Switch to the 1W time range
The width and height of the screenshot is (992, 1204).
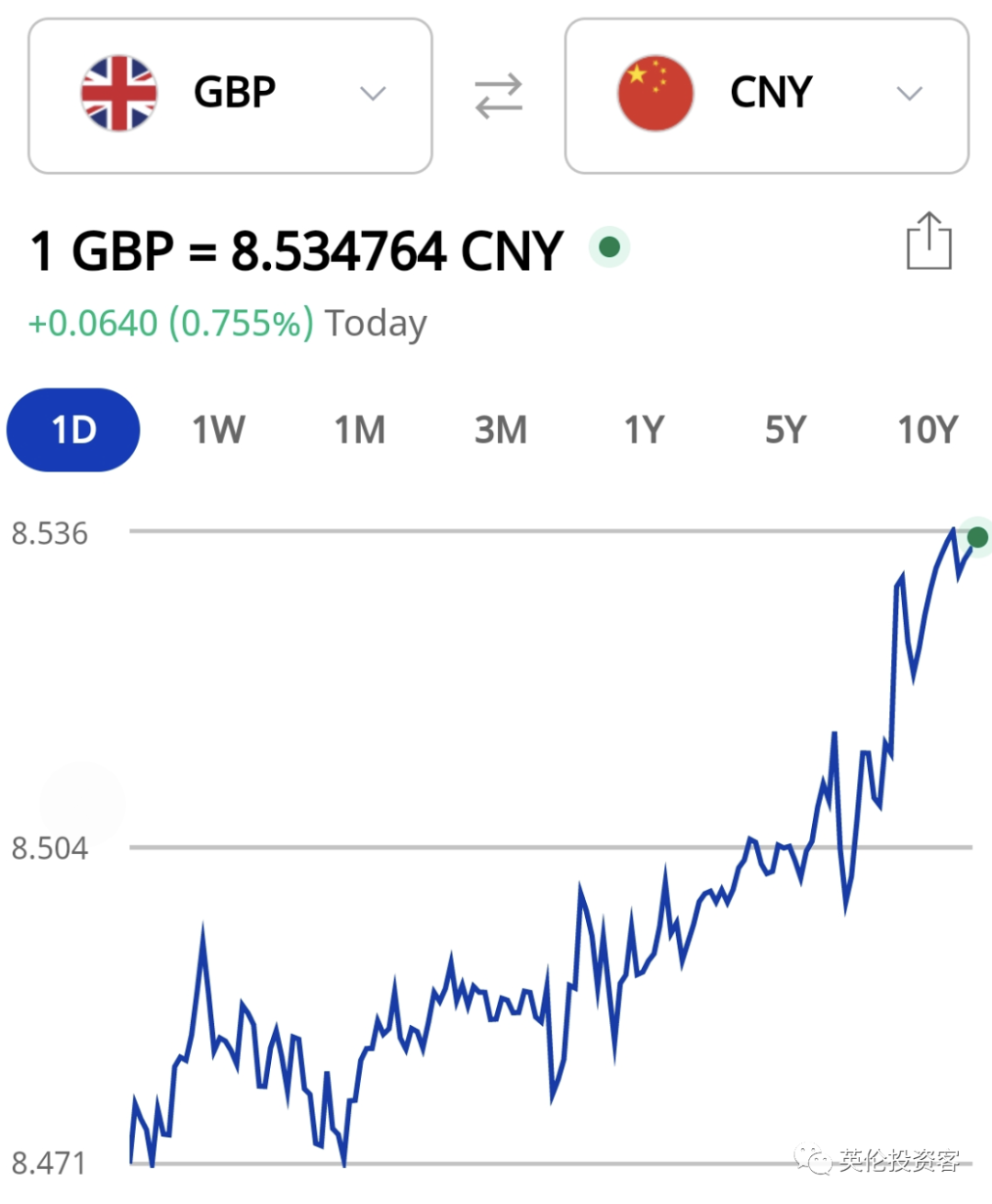coord(218,430)
